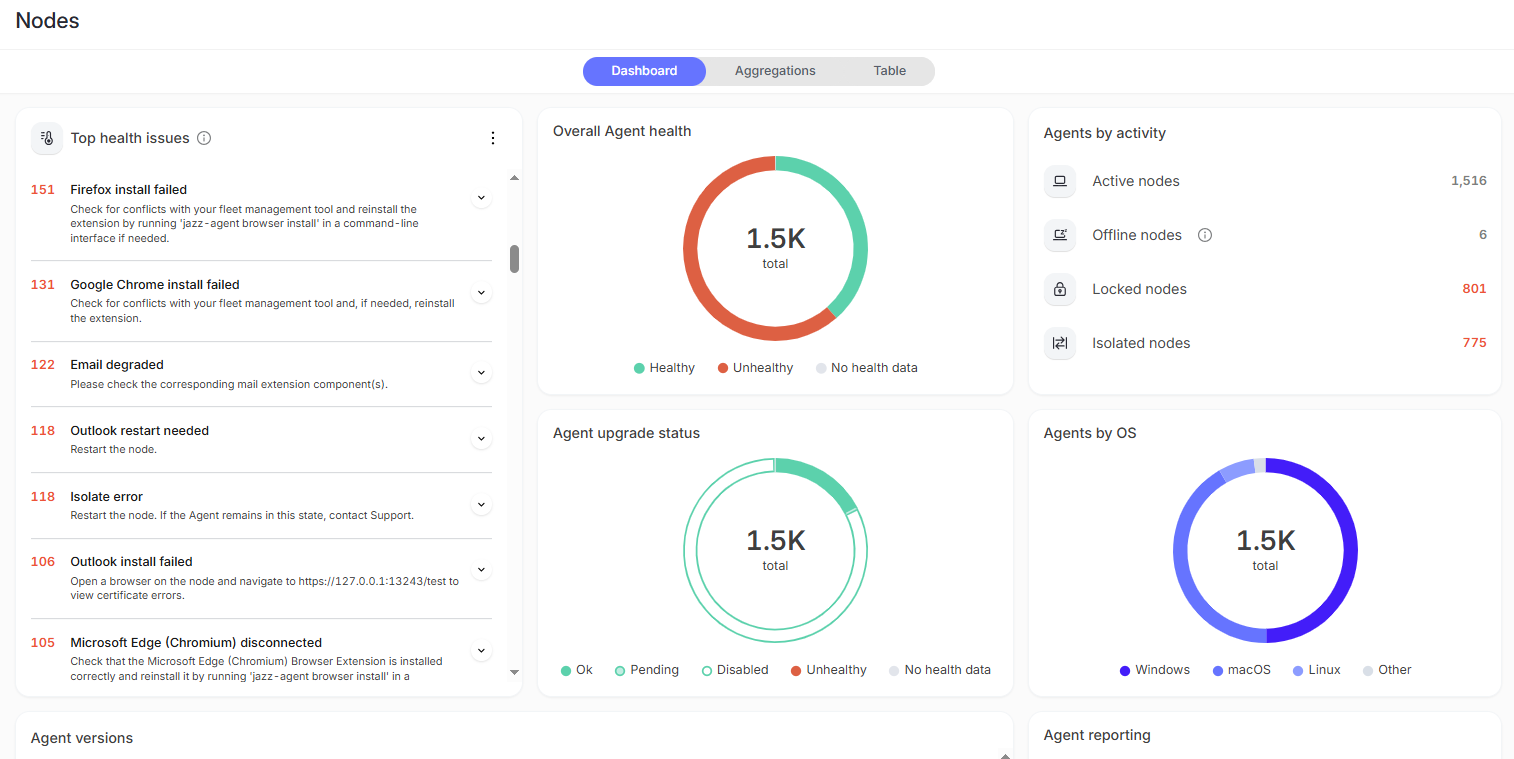Image resolution: width=1514 pixels, height=759 pixels.
Task: Expand the Email degraded issue
Action: [x=481, y=373]
